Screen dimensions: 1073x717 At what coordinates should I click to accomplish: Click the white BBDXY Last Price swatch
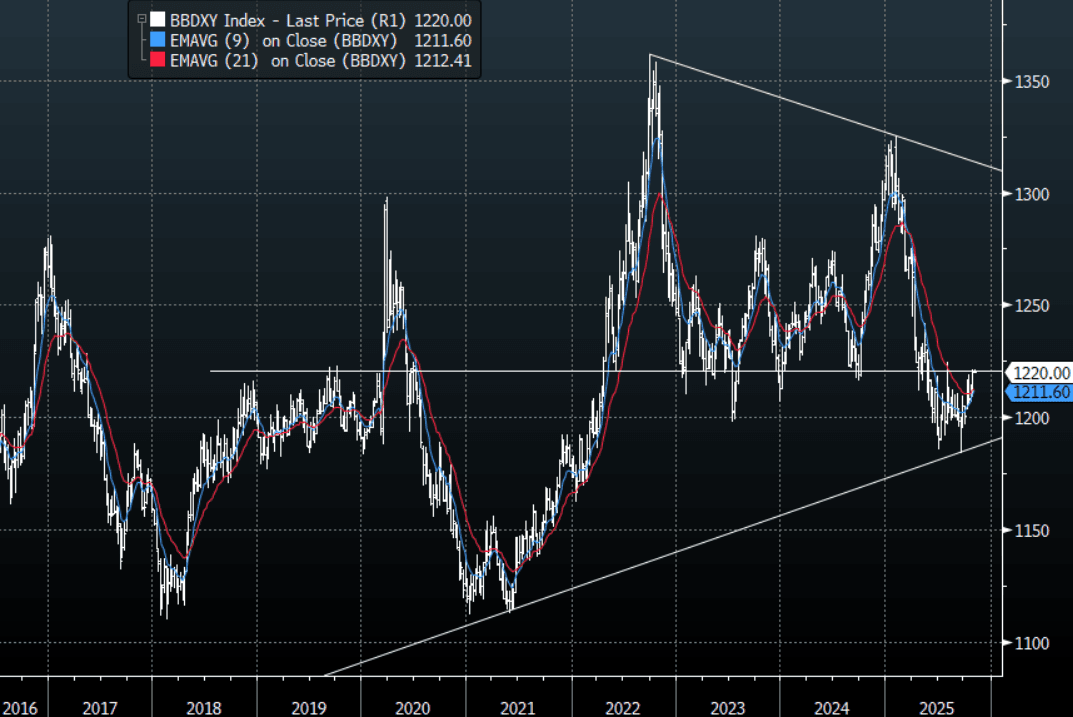click(158, 19)
